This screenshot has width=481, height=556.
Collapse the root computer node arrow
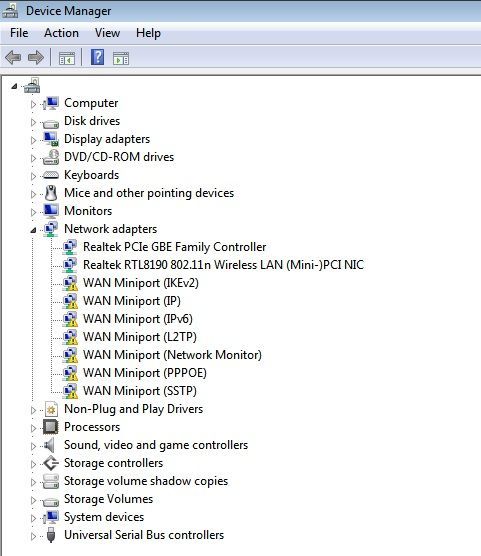click(14, 86)
